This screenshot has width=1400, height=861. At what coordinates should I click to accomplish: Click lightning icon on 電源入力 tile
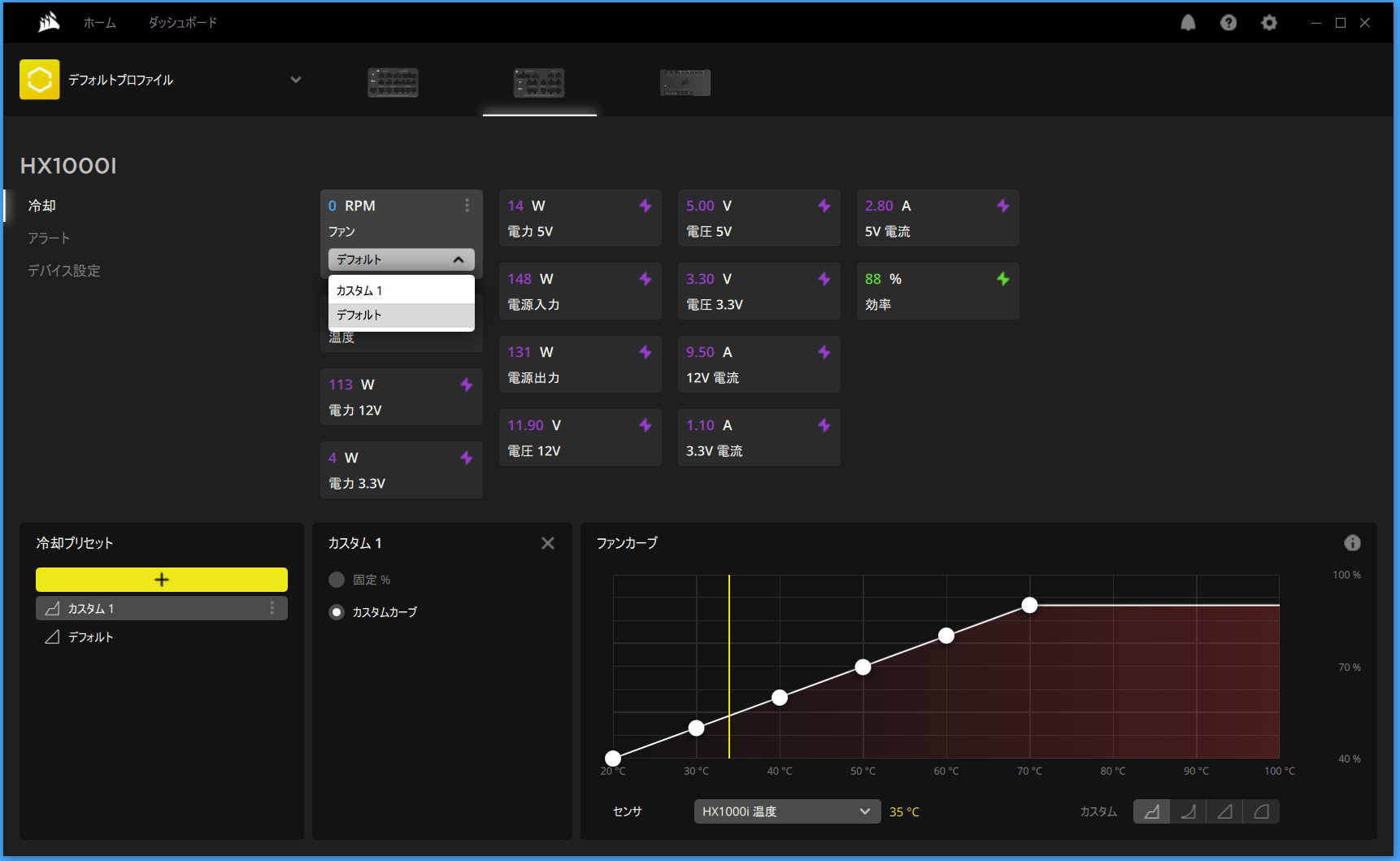pos(646,279)
